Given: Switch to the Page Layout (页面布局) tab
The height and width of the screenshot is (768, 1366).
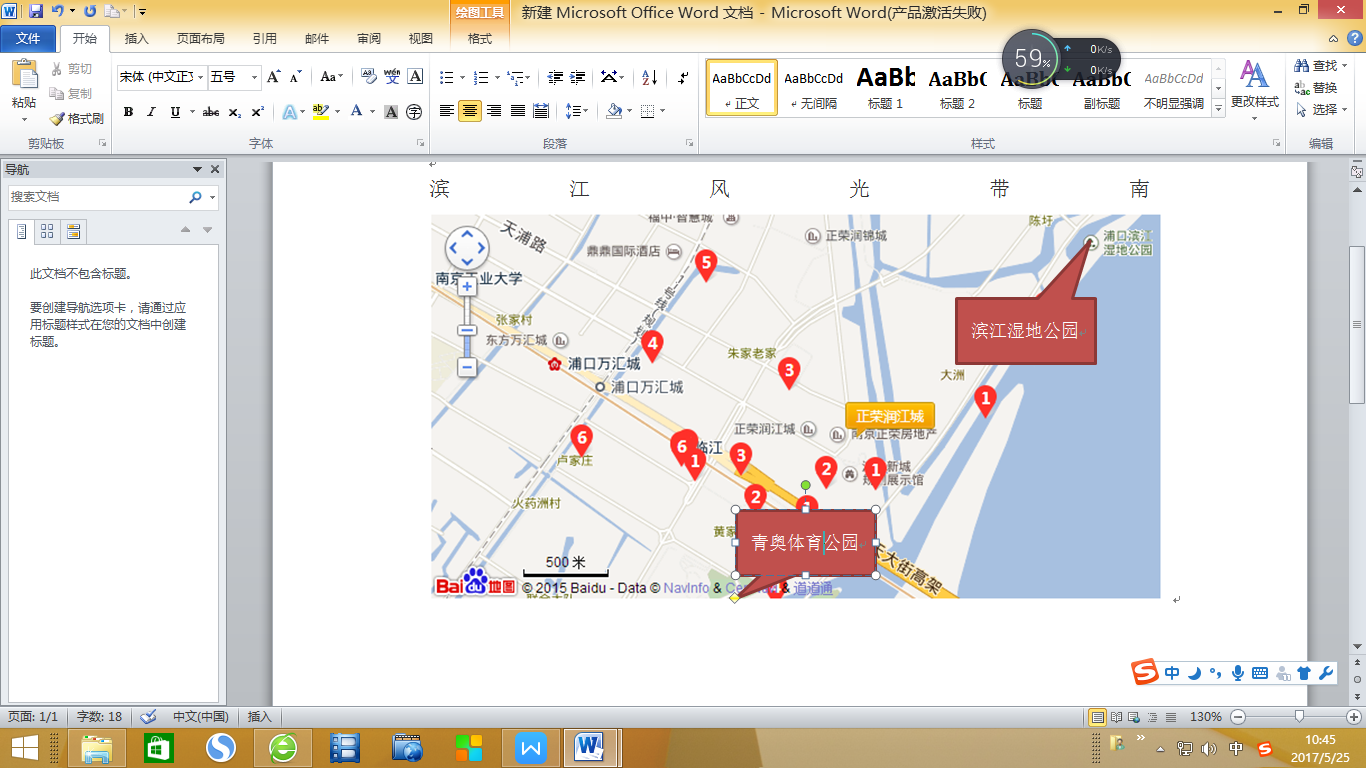Looking at the screenshot, I should coord(200,39).
